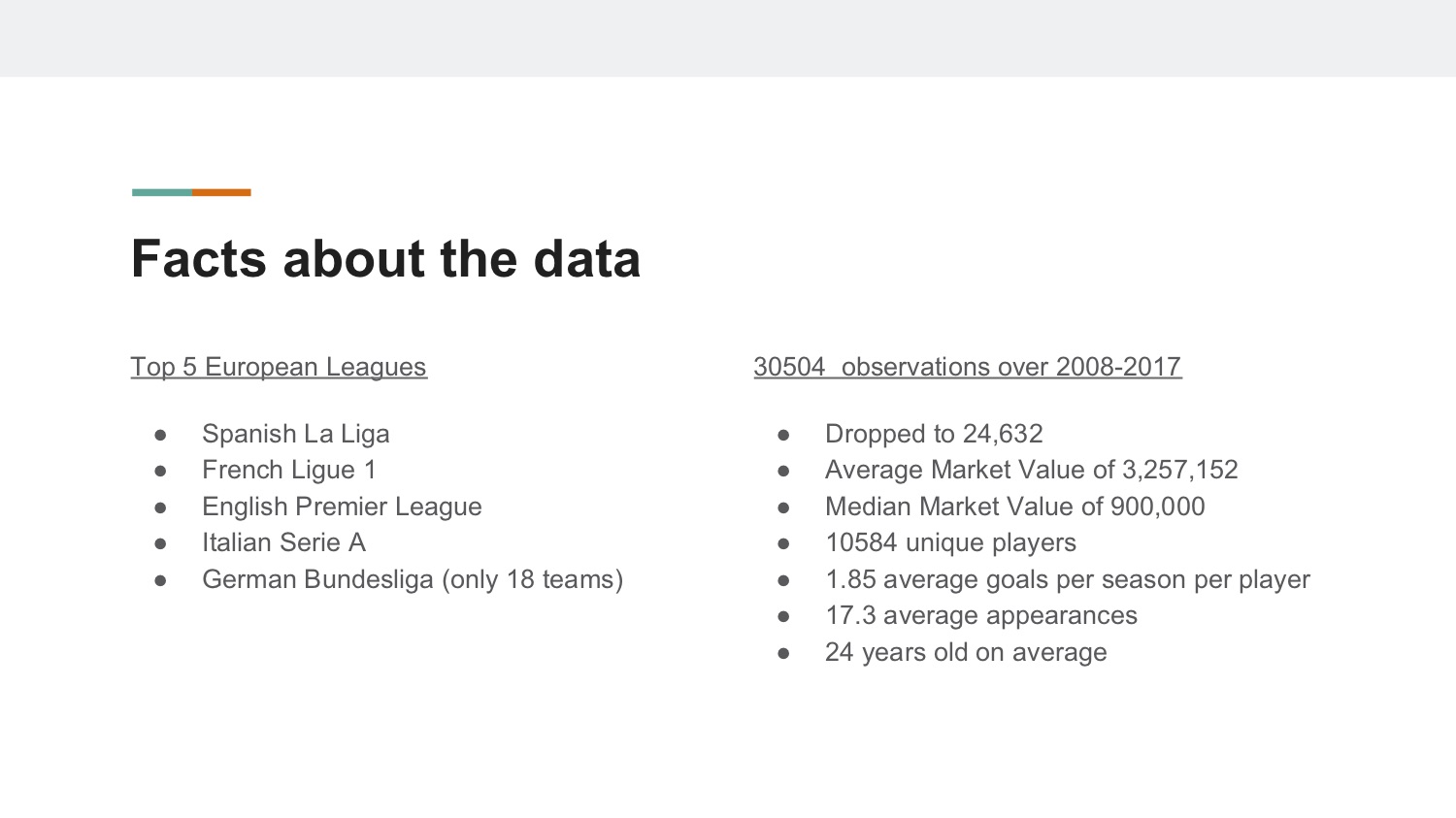Click 'German Bundesliga (only 18 teams)' line
The image size is (1456, 818).
[413, 579]
